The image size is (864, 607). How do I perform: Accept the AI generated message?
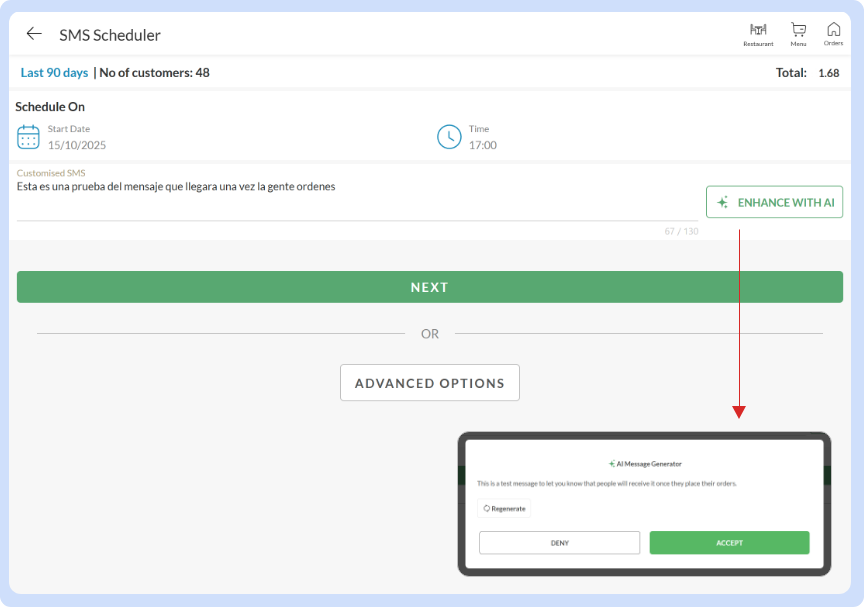729,543
